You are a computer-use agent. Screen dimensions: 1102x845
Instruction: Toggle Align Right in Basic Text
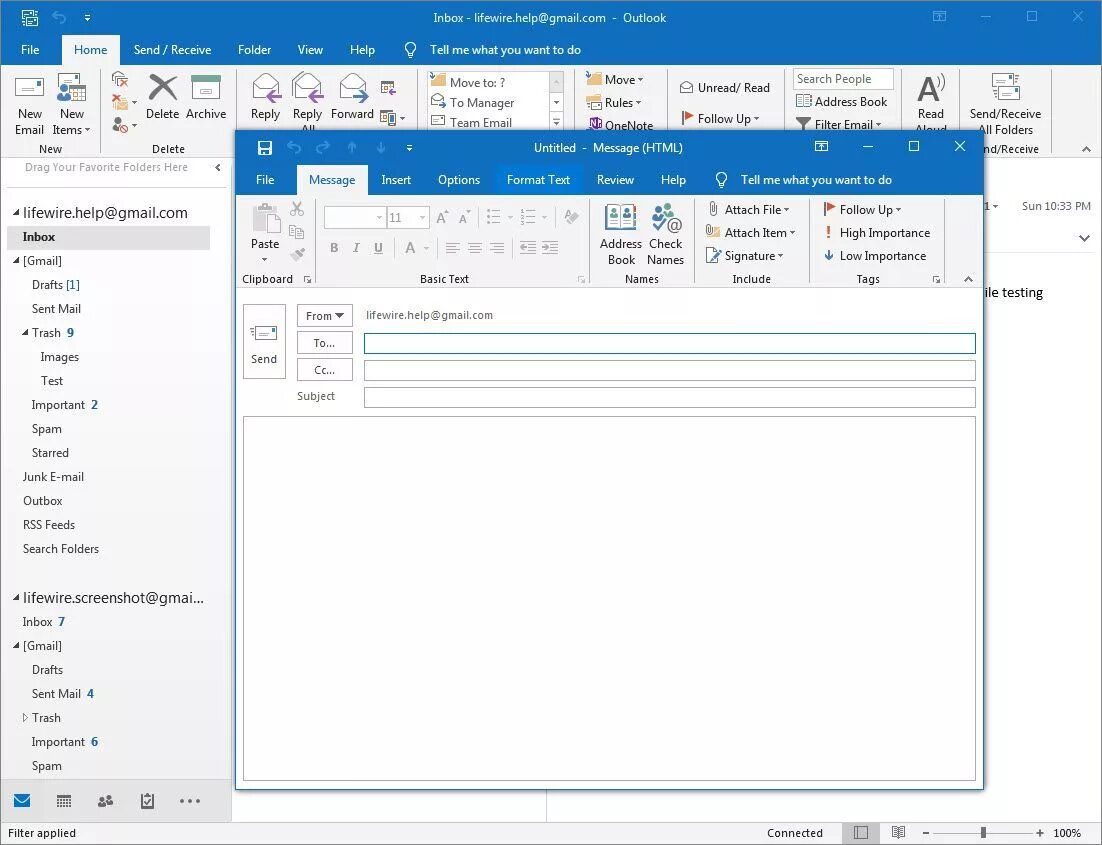pos(498,247)
